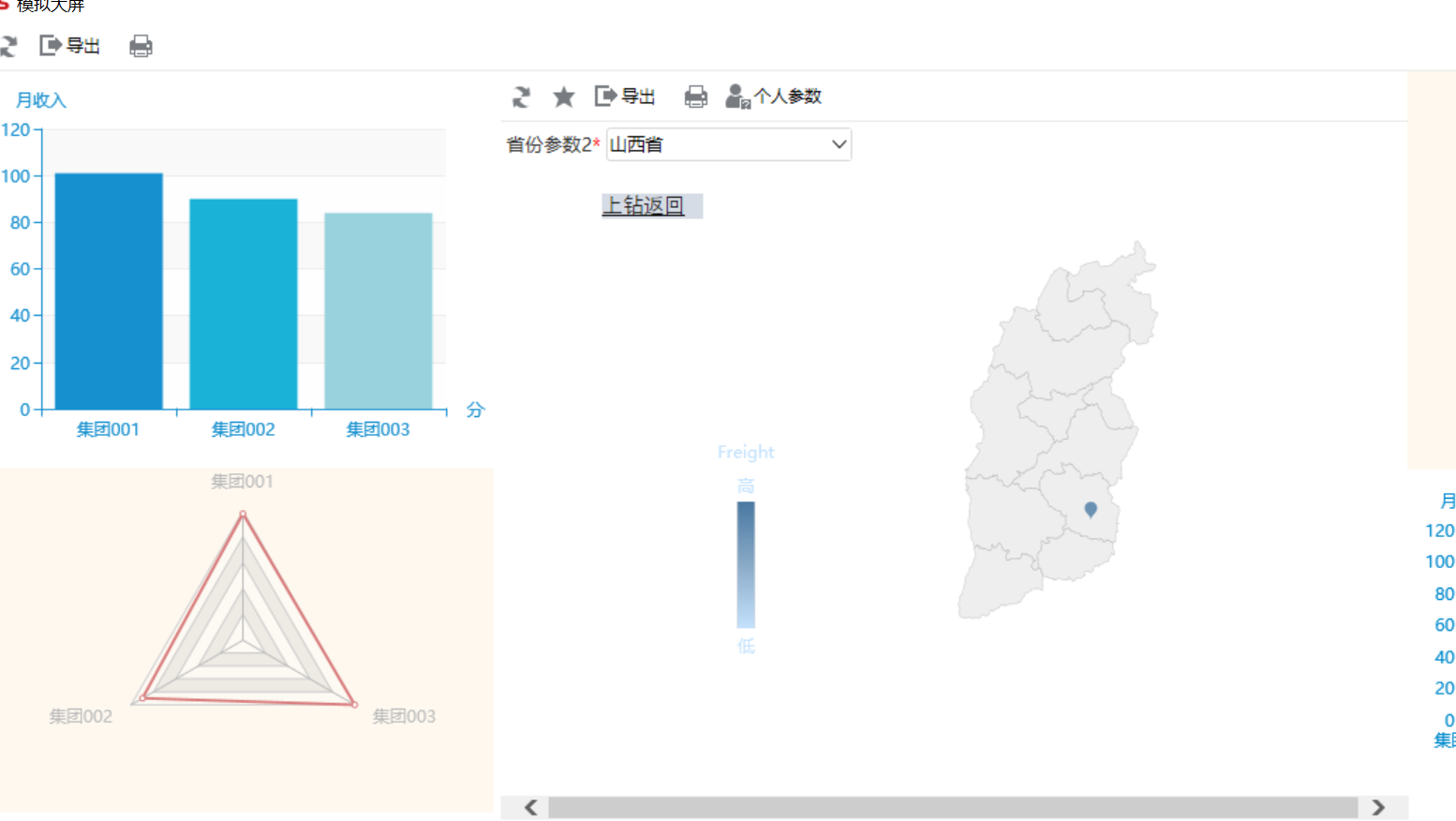Open 个人参数 personal parameters
The width and height of the screenshot is (1456, 821).
774,96
